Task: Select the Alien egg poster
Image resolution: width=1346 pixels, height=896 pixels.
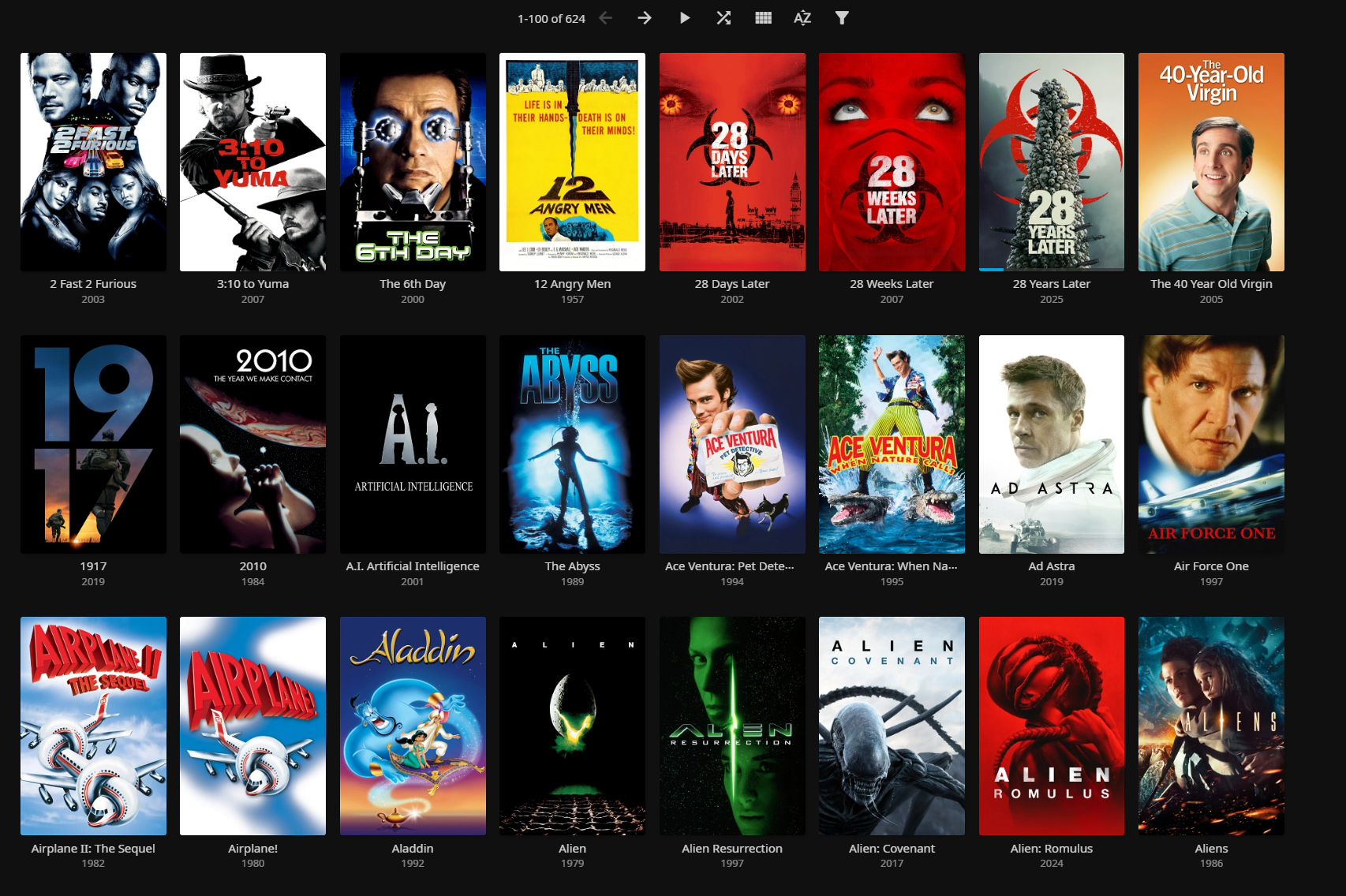Action: pos(572,726)
